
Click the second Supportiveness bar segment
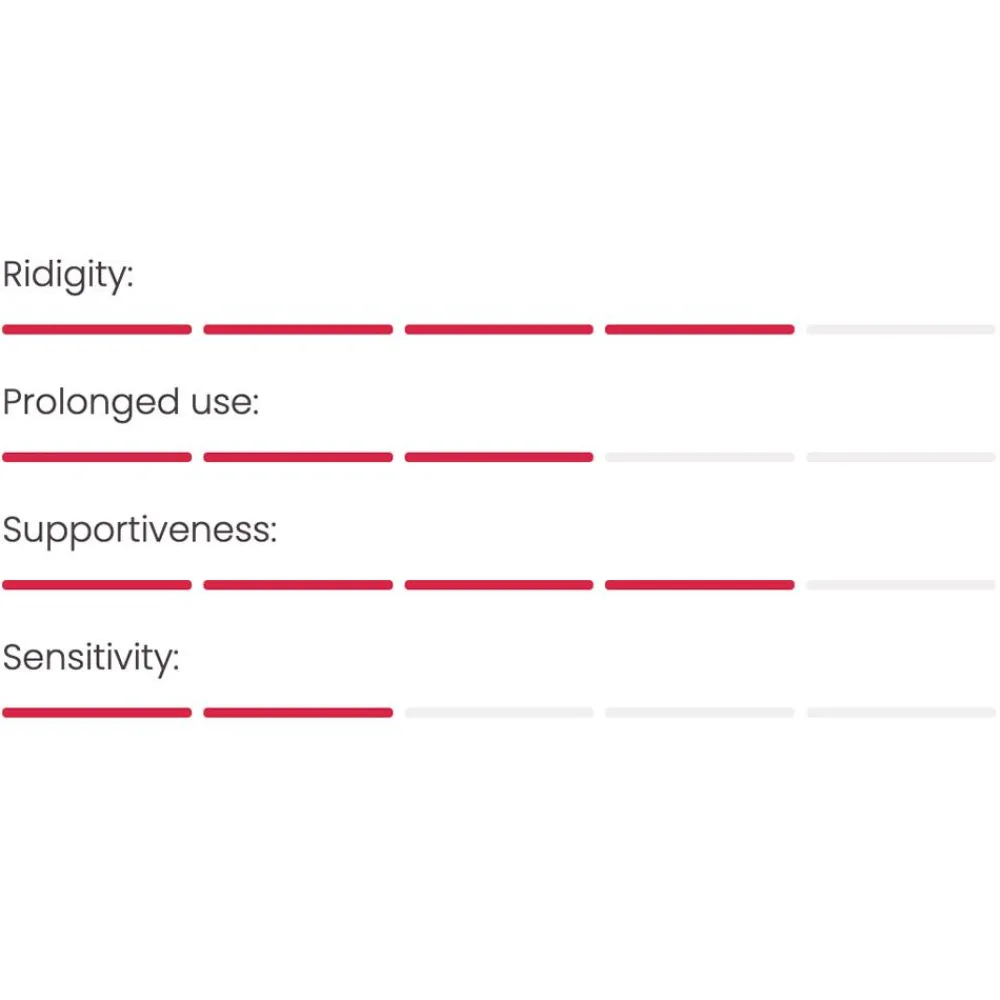(x=298, y=584)
